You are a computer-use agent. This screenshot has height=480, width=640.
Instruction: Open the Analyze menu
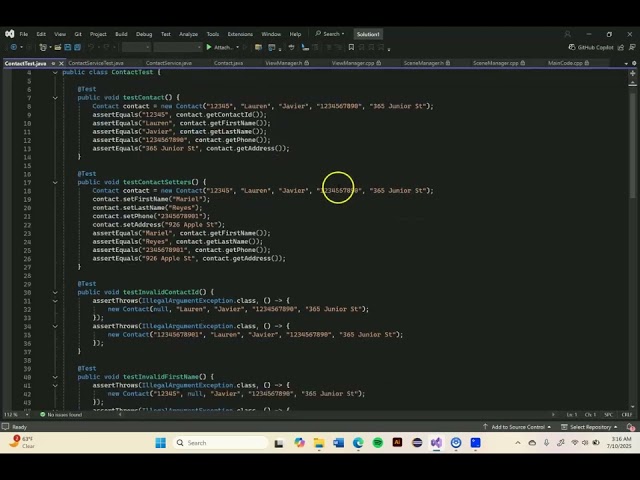pos(188,34)
